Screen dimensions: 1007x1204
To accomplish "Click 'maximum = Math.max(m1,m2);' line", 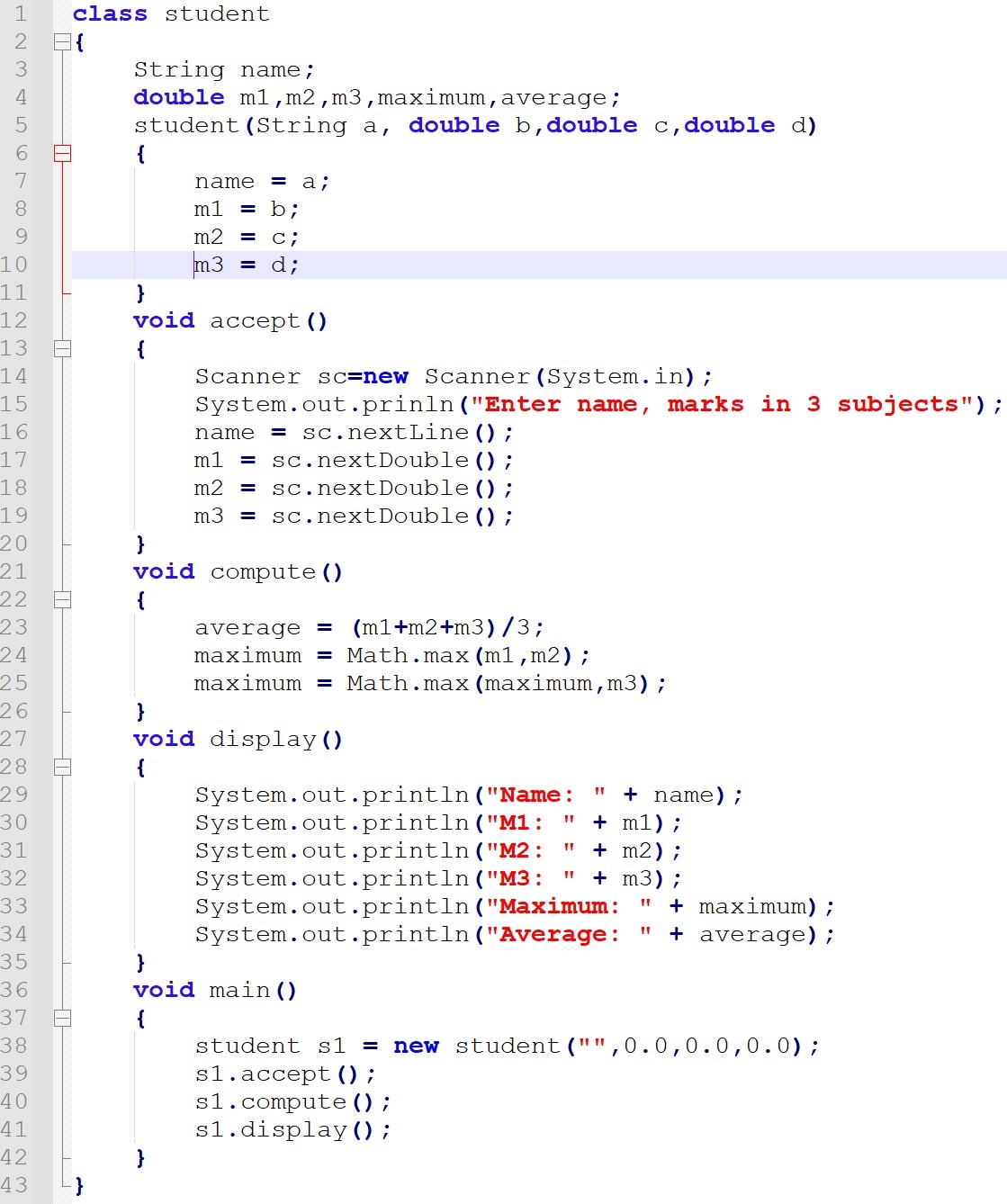I will [392, 655].
